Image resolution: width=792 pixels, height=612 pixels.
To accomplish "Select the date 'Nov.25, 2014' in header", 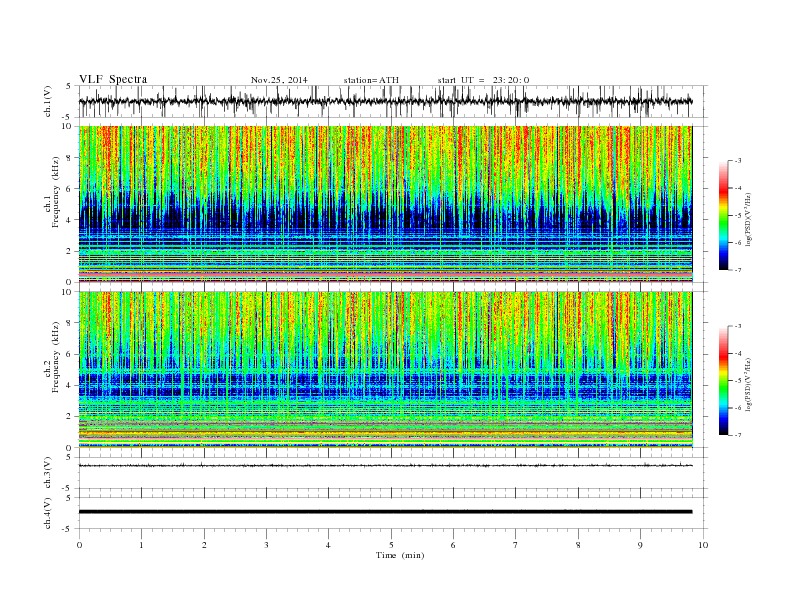I will (x=279, y=80).
